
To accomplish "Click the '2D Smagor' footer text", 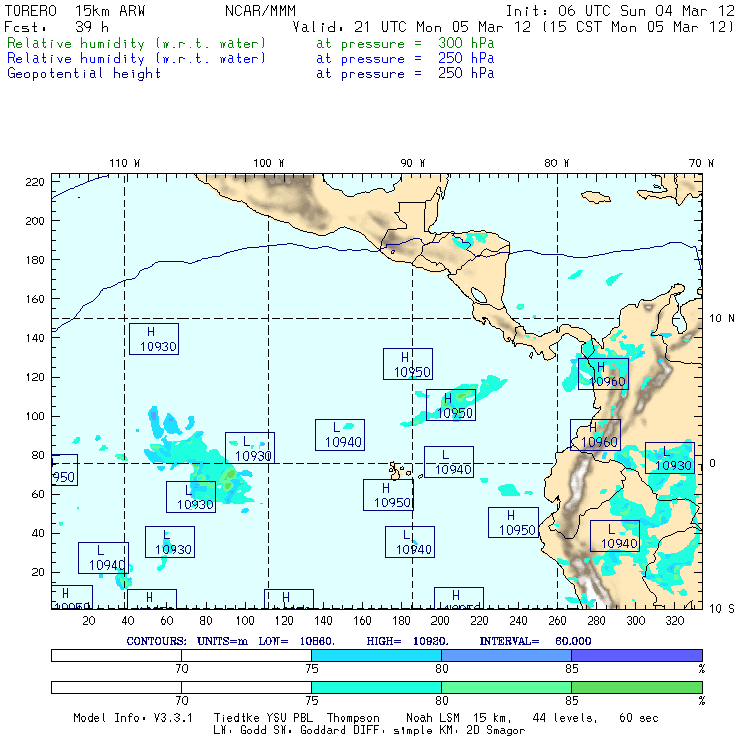I will [496, 731].
